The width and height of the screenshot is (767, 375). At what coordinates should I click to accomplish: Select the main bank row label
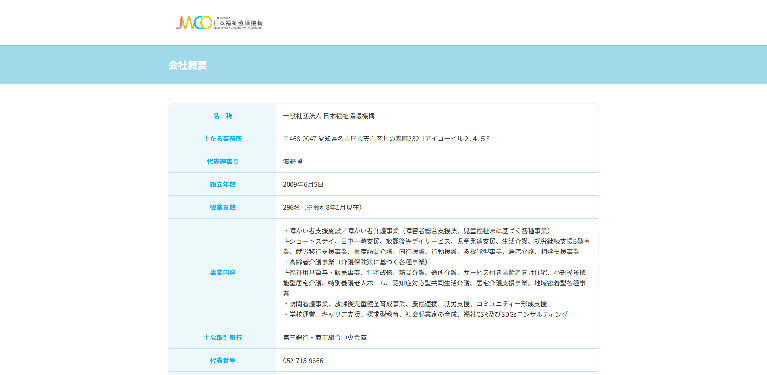click(222, 337)
